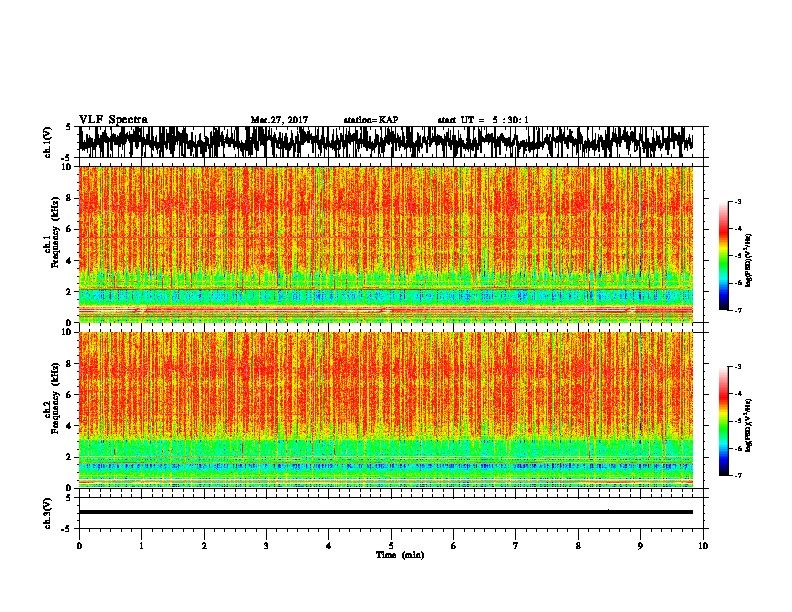Click the "9" tick on the time axis
The width and height of the screenshot is (792, 612).
[640, 546]
